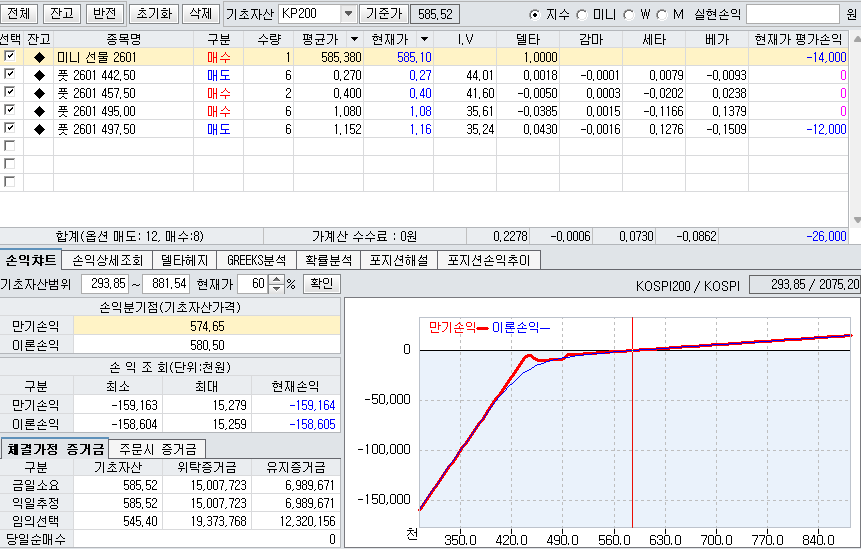Click the 확인 confirm button
Image resolution: width=861 pixels, height=549 pixels.
pyautogui.click(x=322, y=284)
